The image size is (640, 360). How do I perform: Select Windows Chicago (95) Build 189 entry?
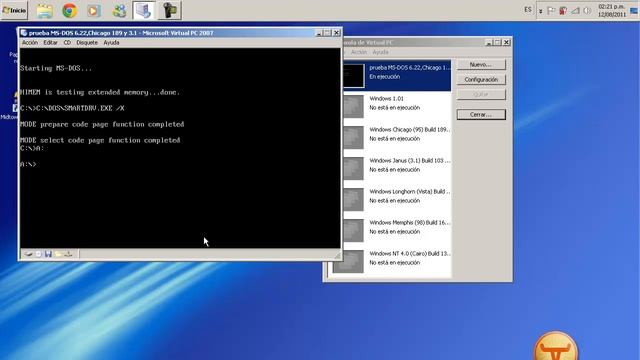pos(397,137)
